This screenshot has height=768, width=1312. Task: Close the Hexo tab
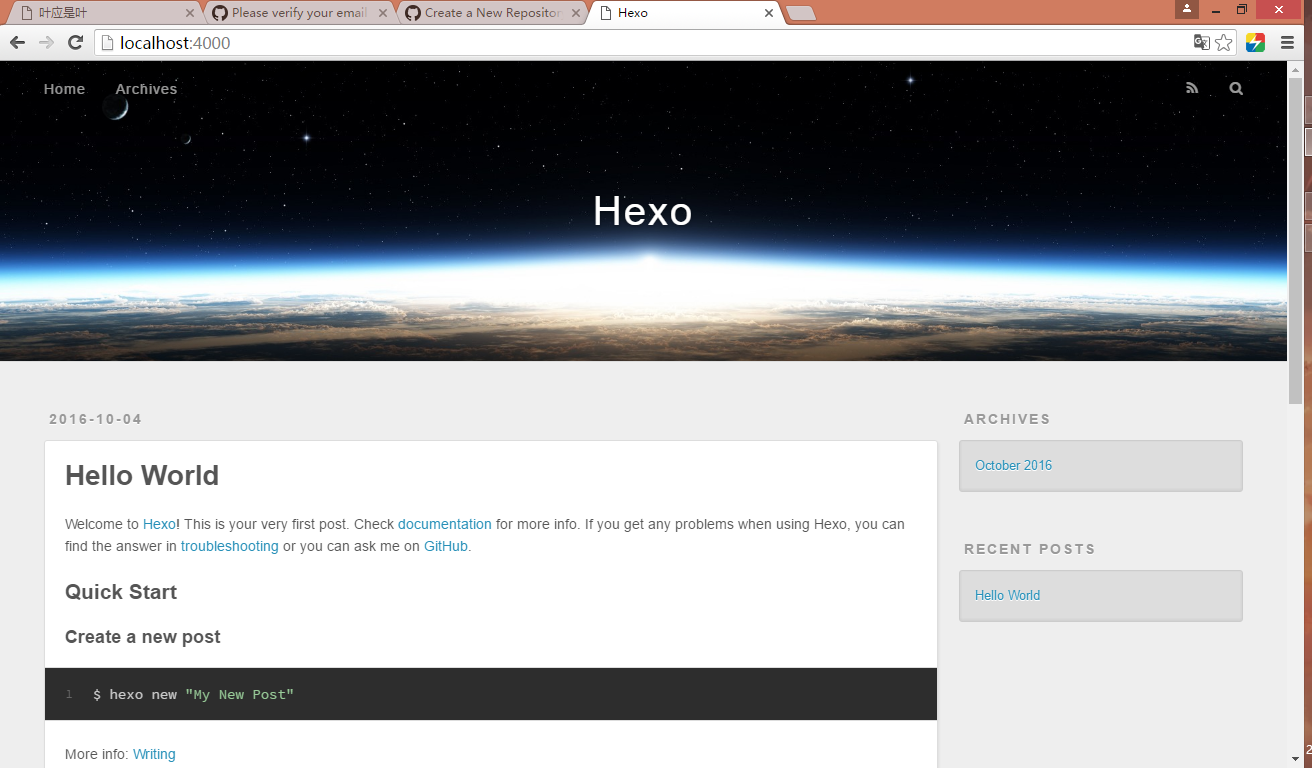click(x=768, y=13)
